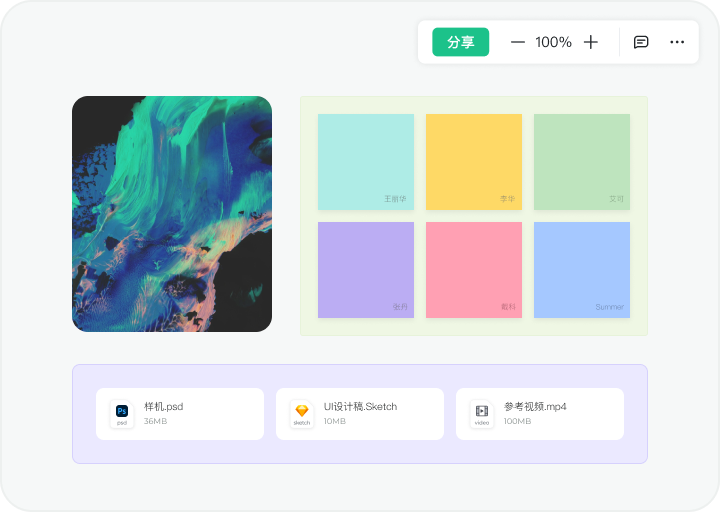This screenshot has width=720, height=512.
Task: Click the Photoshop psd file icon
Action: [122, 414]
